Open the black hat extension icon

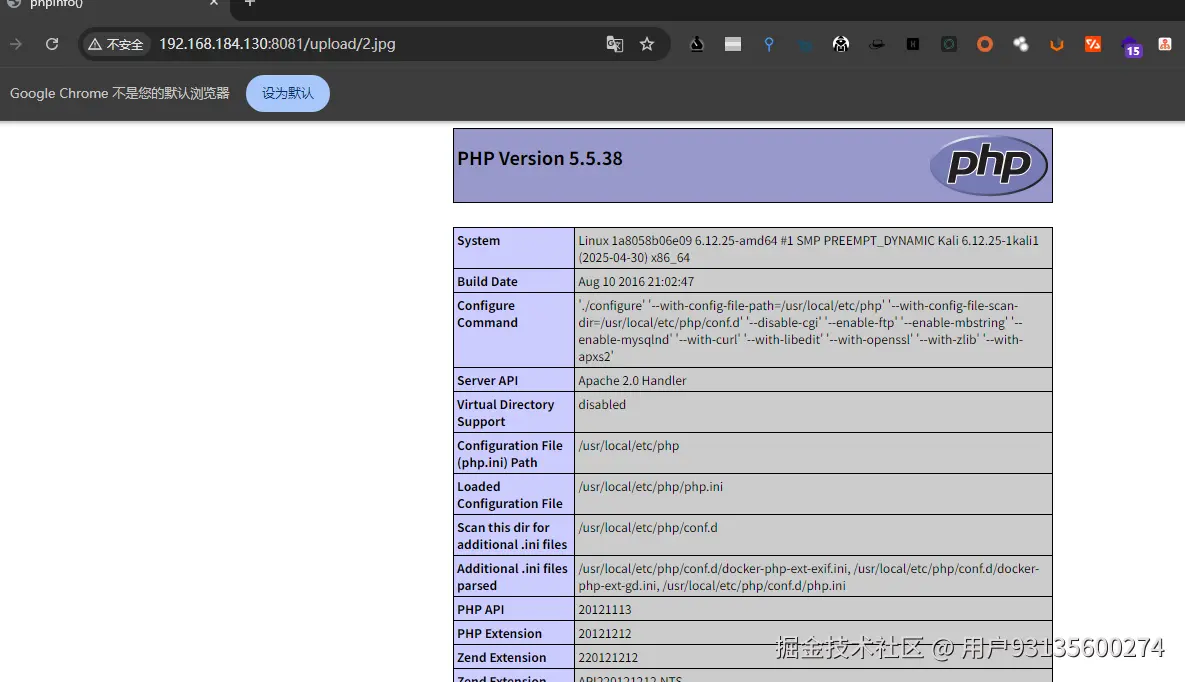pos(877,44)
